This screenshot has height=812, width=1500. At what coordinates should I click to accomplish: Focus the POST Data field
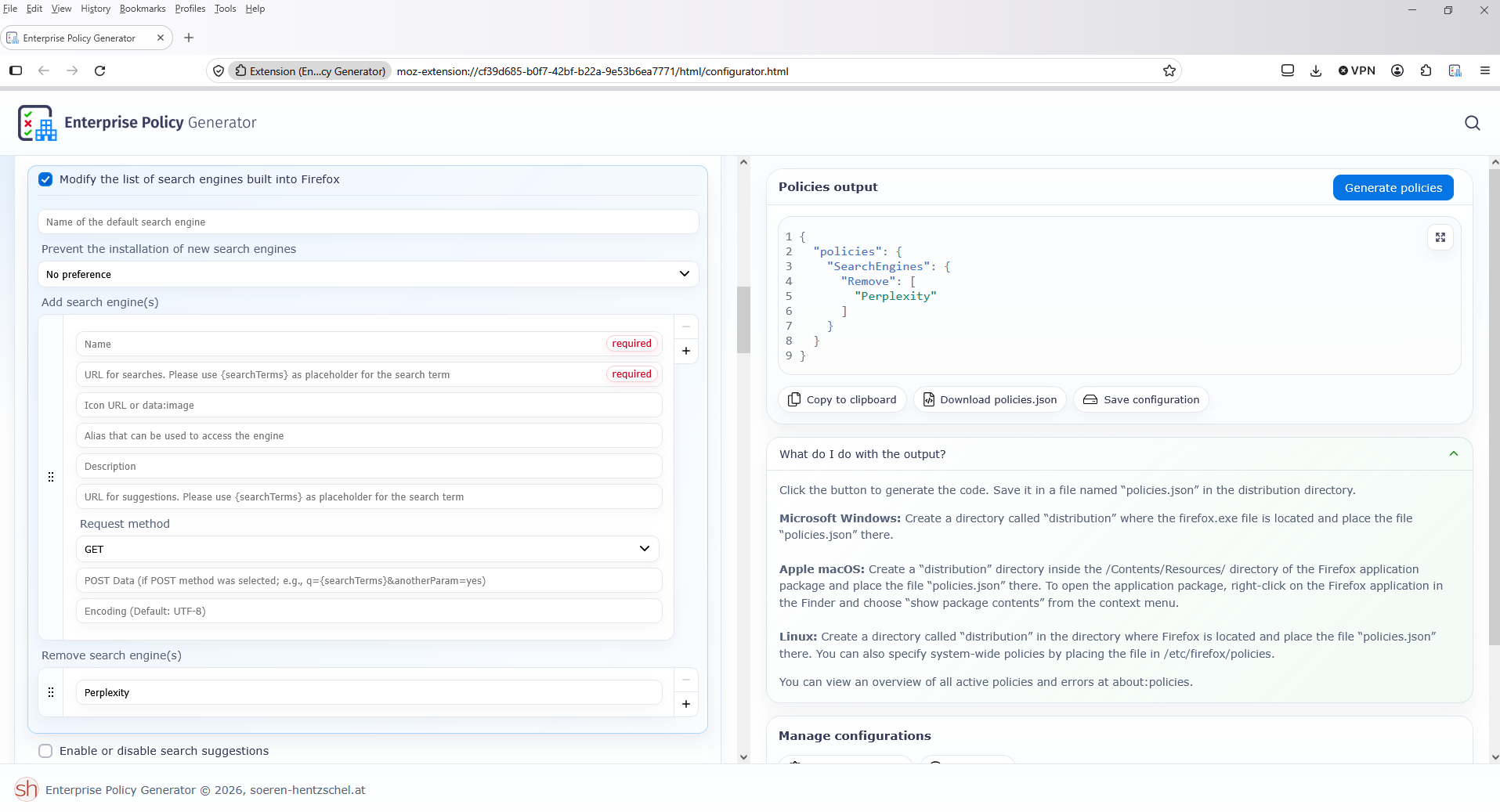coord(369,580)
